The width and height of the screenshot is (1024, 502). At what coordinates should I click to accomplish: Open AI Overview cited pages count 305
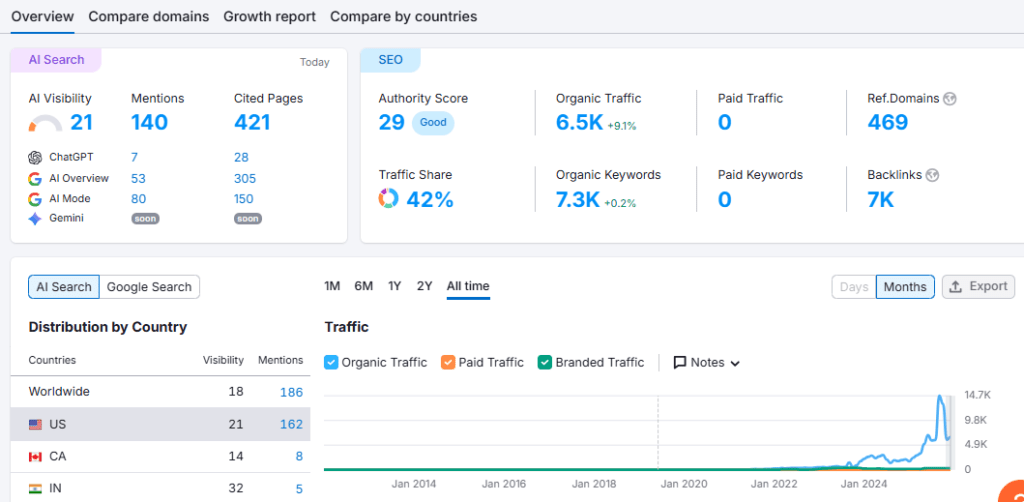(x=245, y=178)
